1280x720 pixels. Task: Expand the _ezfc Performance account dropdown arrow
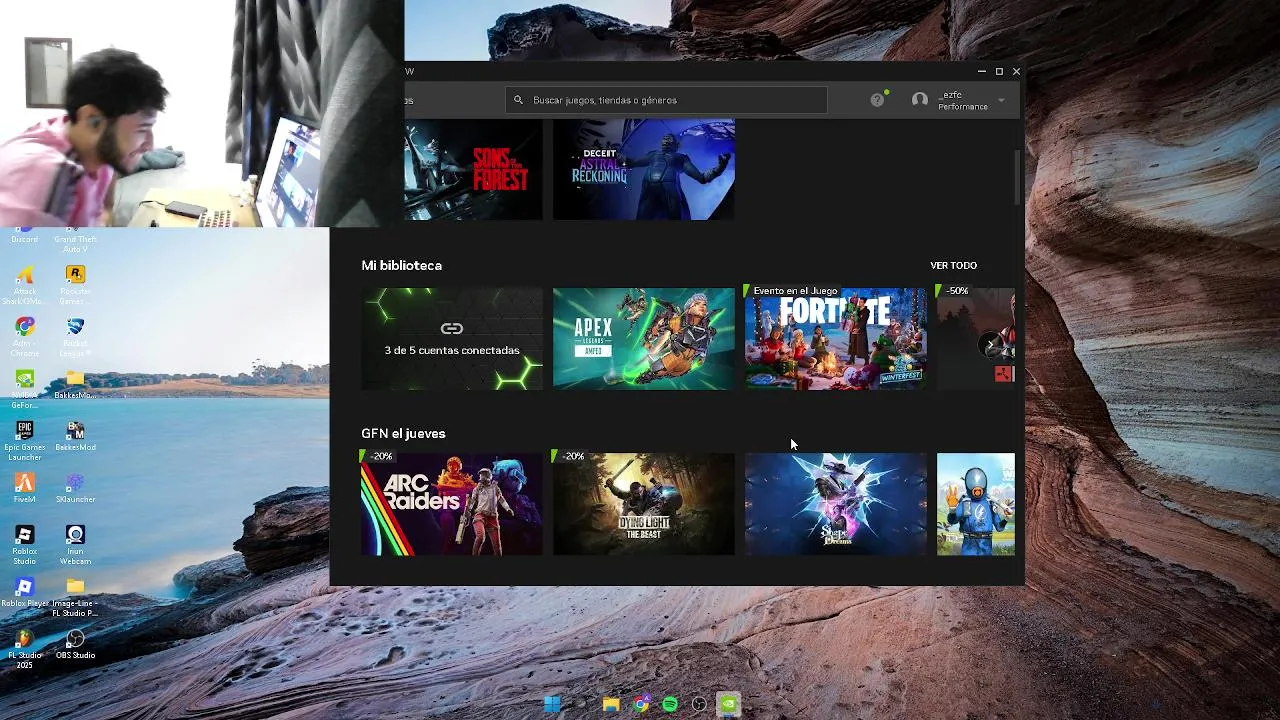point(1001,100)
